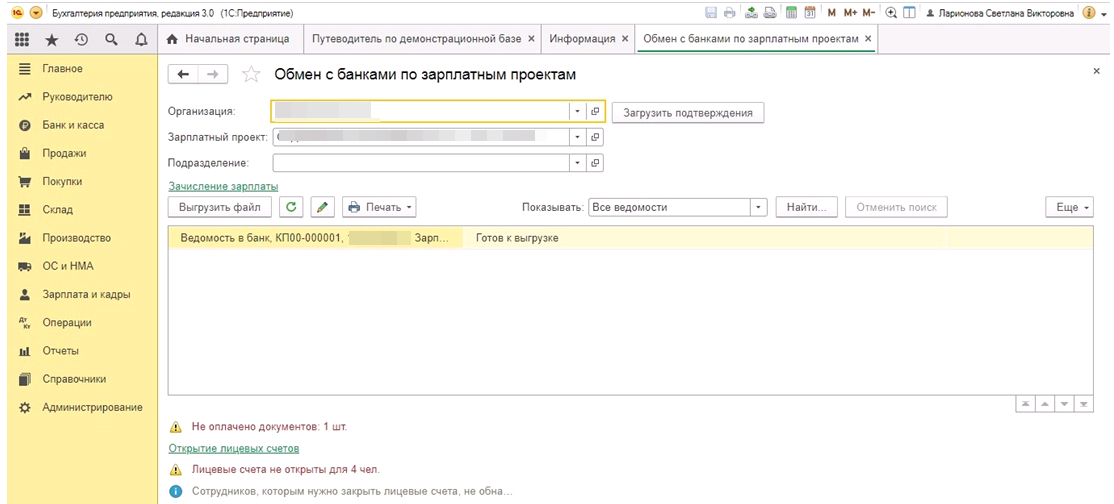Open the sections menu grid icon
Screen dimensions: 1114x504
click(x=22, y=40)
